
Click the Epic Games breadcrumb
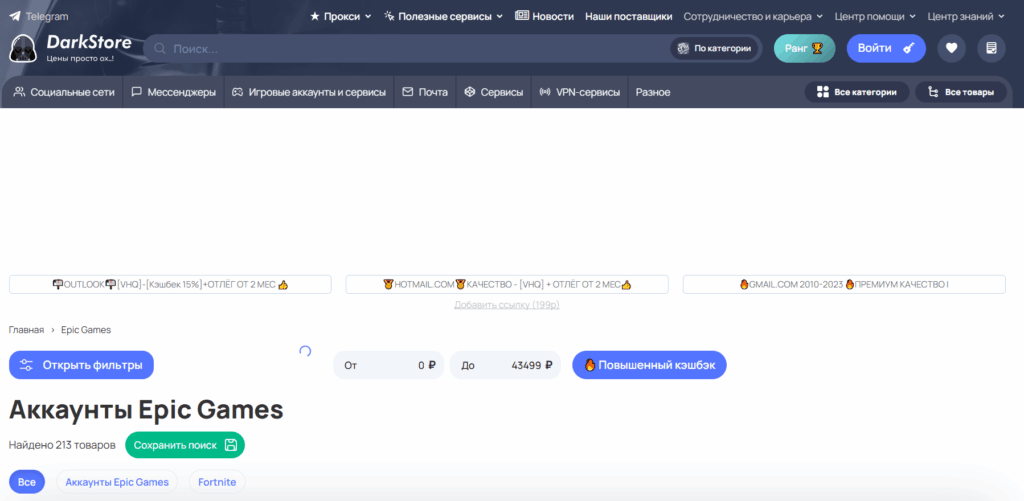pos(86,330)
